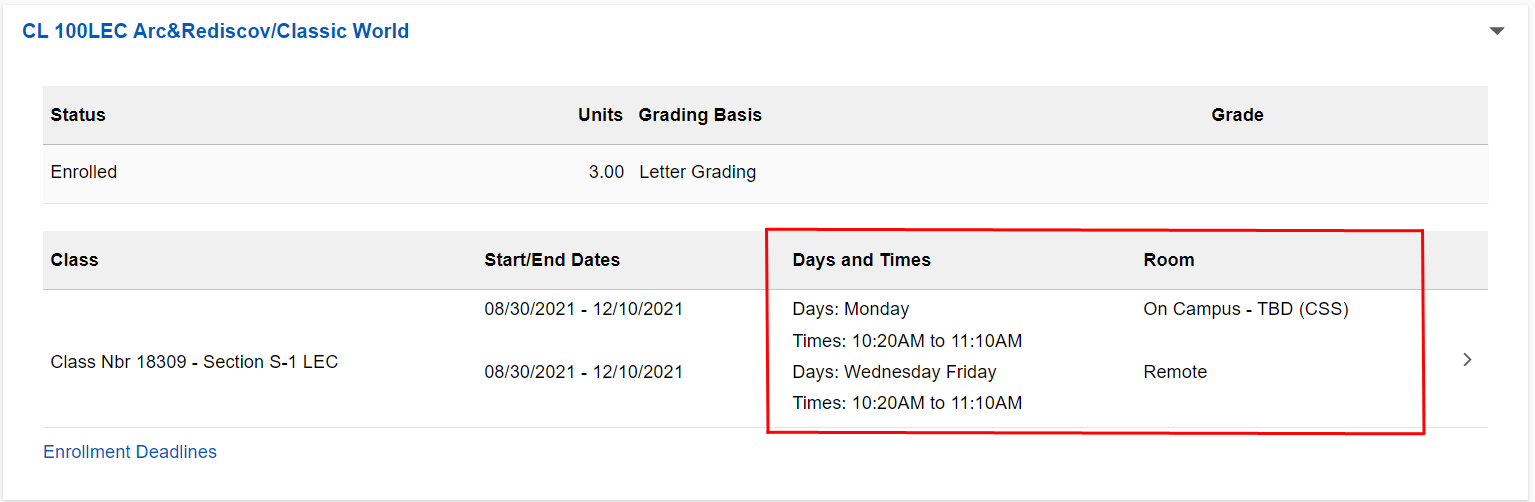Click the Days: Wednesday Friday meeting entry
Viewport: 1535px width, 502px height.
894,372
